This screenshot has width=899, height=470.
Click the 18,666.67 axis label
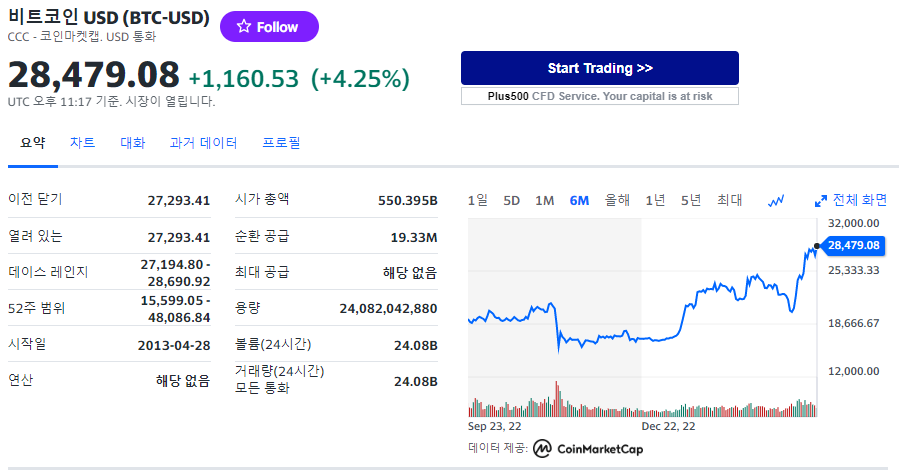pos(854,323)
